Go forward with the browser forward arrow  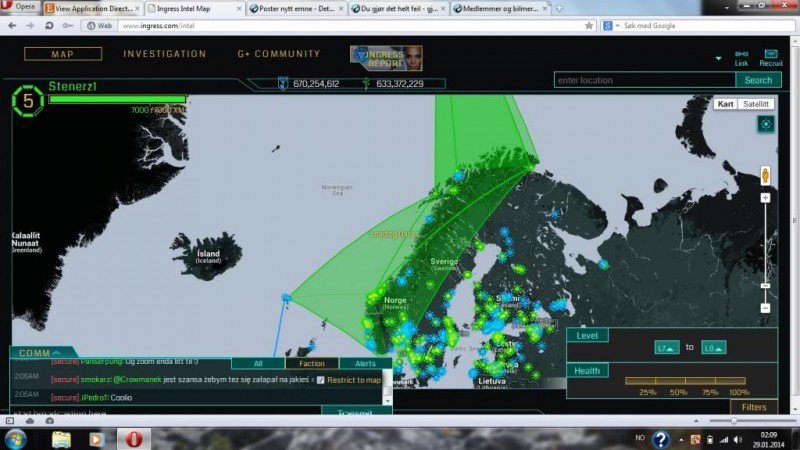30,26
